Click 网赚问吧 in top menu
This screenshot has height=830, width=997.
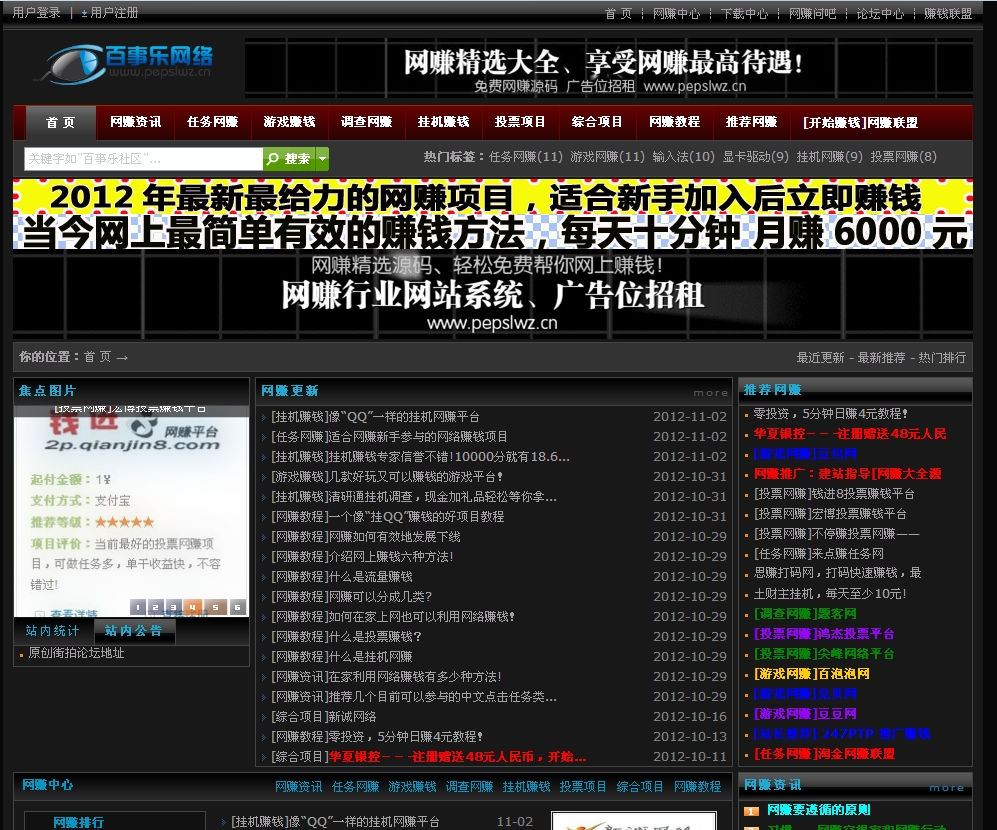point(812,13)
